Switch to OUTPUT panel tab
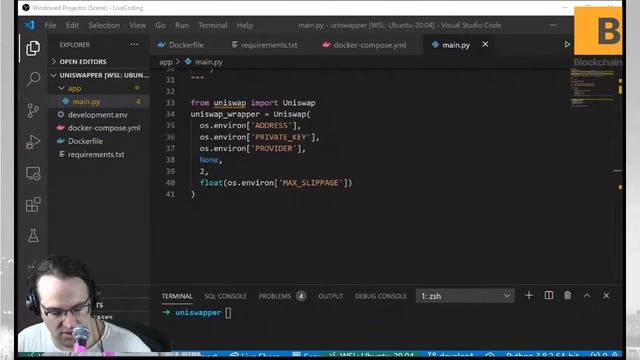Image resolution: width=640 pixels, height=360 pixels. (x=331, y=296)
